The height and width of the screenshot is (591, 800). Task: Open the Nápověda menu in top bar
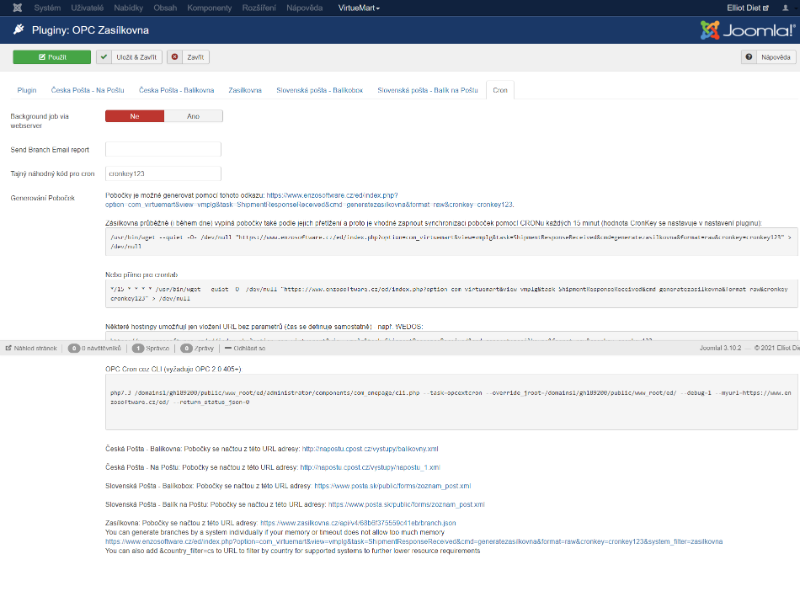coord(305,8)
